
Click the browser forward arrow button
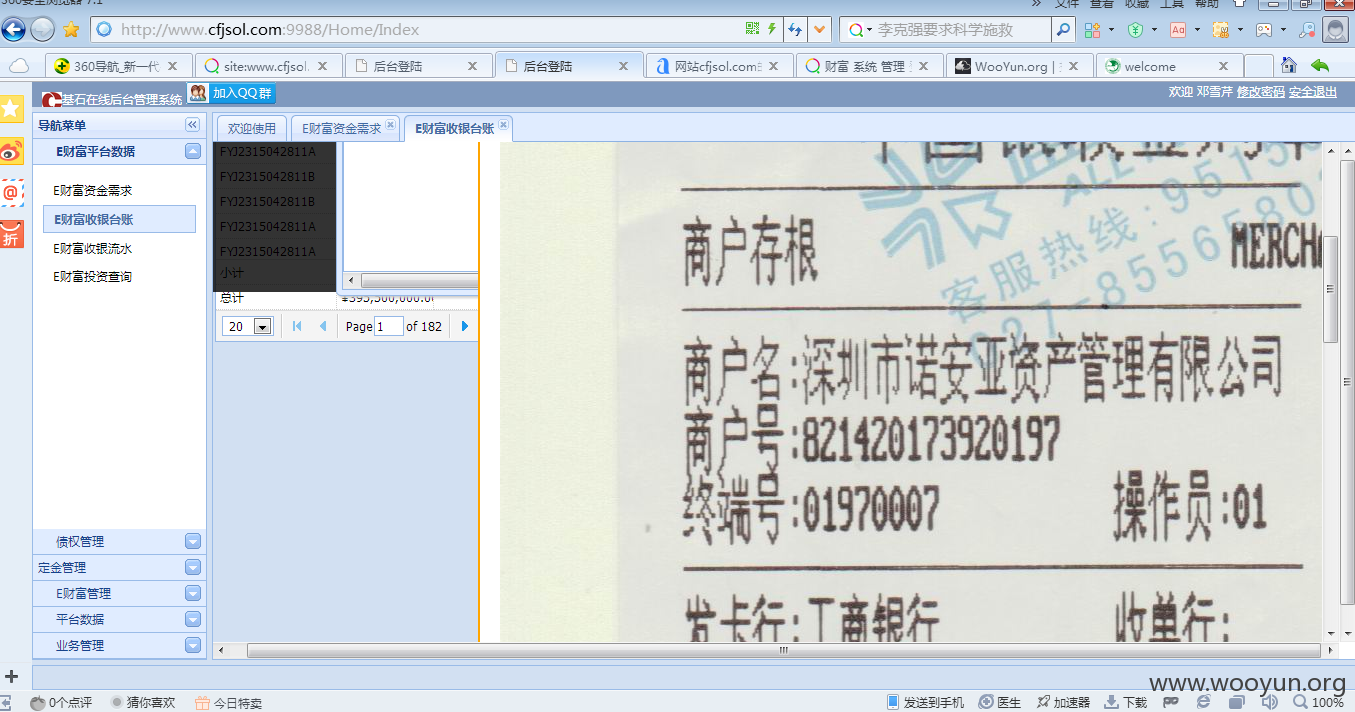42,30
